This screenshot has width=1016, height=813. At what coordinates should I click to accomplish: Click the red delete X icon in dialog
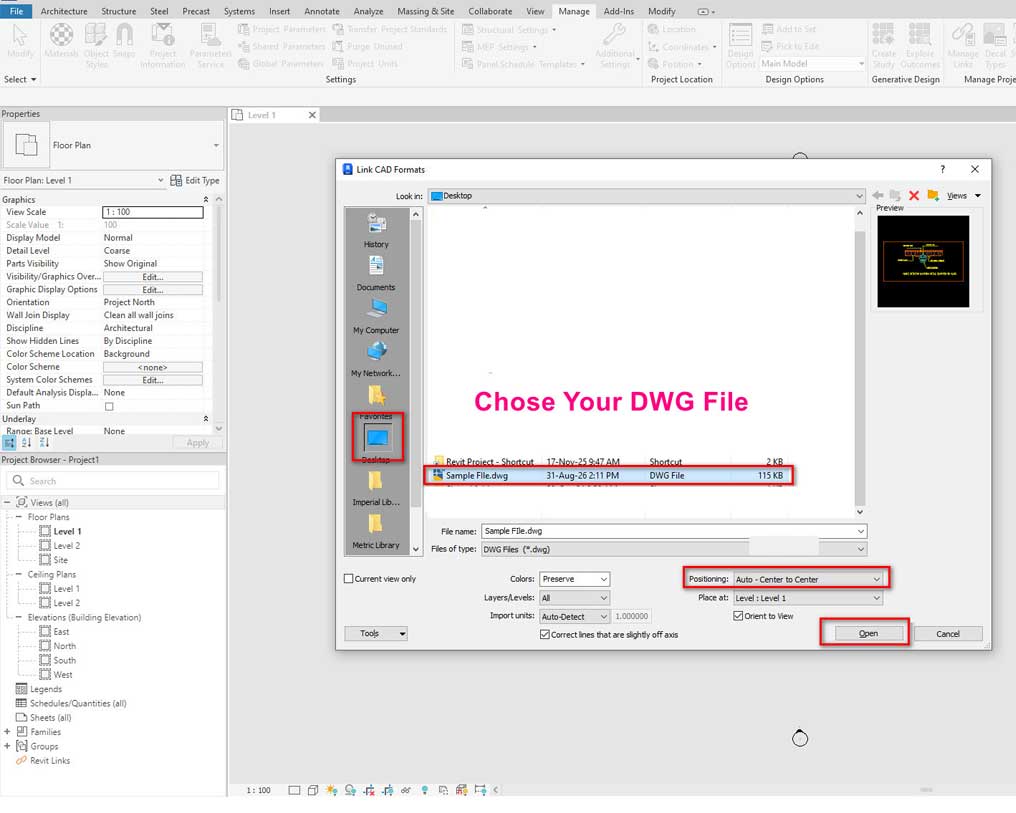pyautogui.click(x=914, y=196)
